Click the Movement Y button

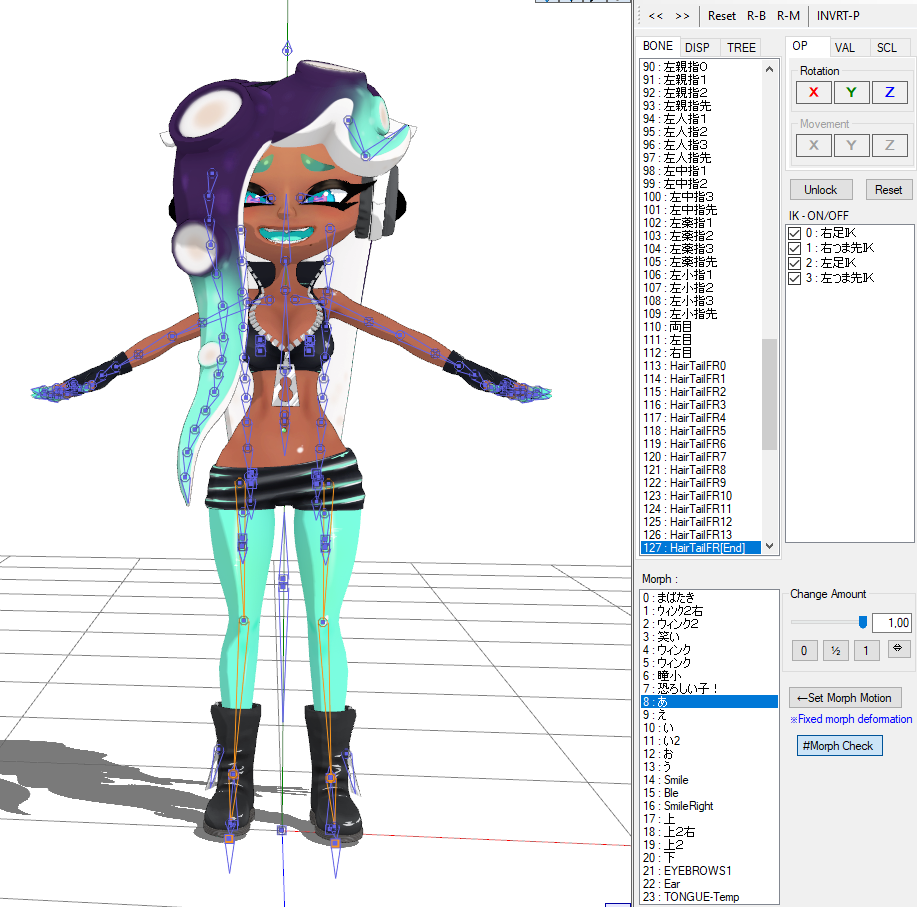(852, 145)
